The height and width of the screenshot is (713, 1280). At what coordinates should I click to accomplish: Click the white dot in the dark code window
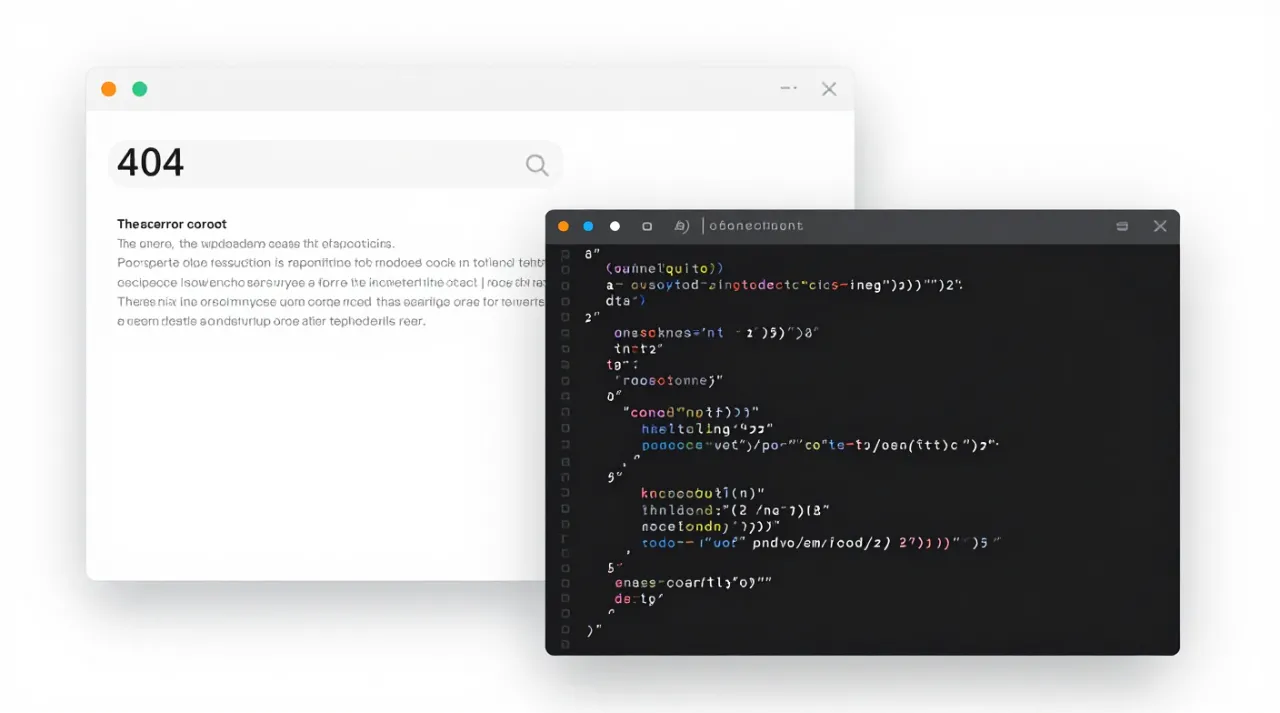click(x=615, y=226)
